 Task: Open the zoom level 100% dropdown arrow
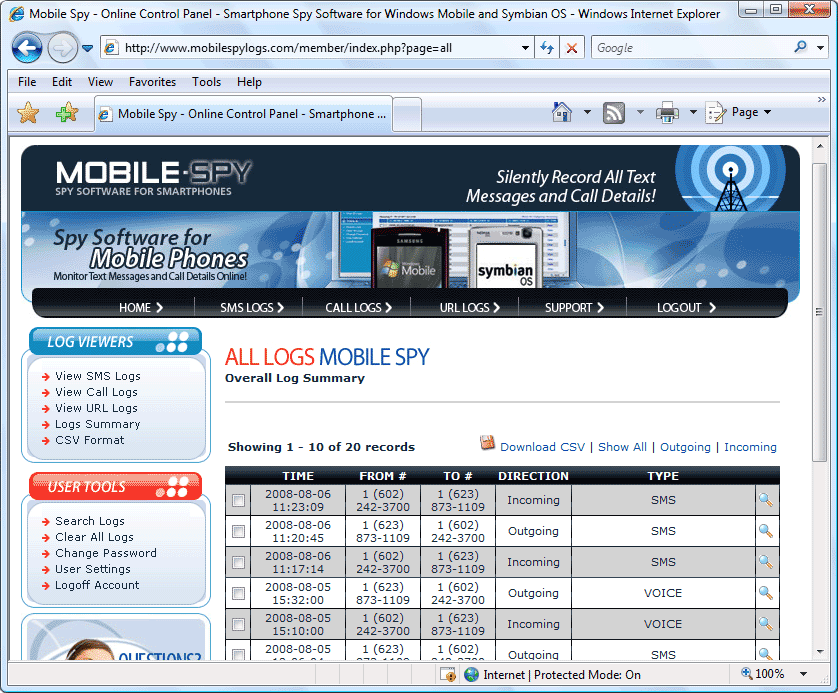[x=803, y=674]
